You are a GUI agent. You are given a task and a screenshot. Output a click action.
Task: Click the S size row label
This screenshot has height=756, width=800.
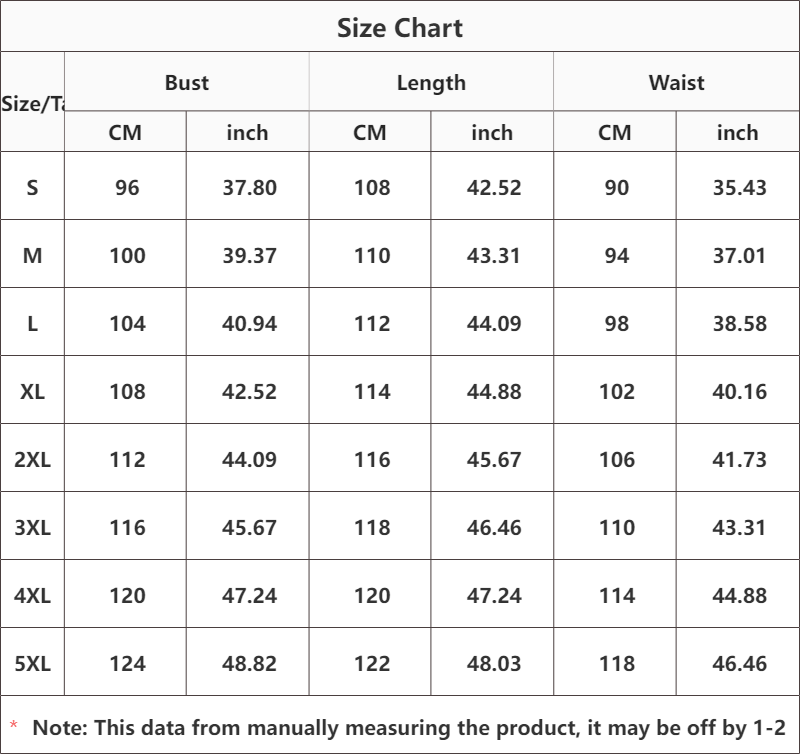(32, 187)
